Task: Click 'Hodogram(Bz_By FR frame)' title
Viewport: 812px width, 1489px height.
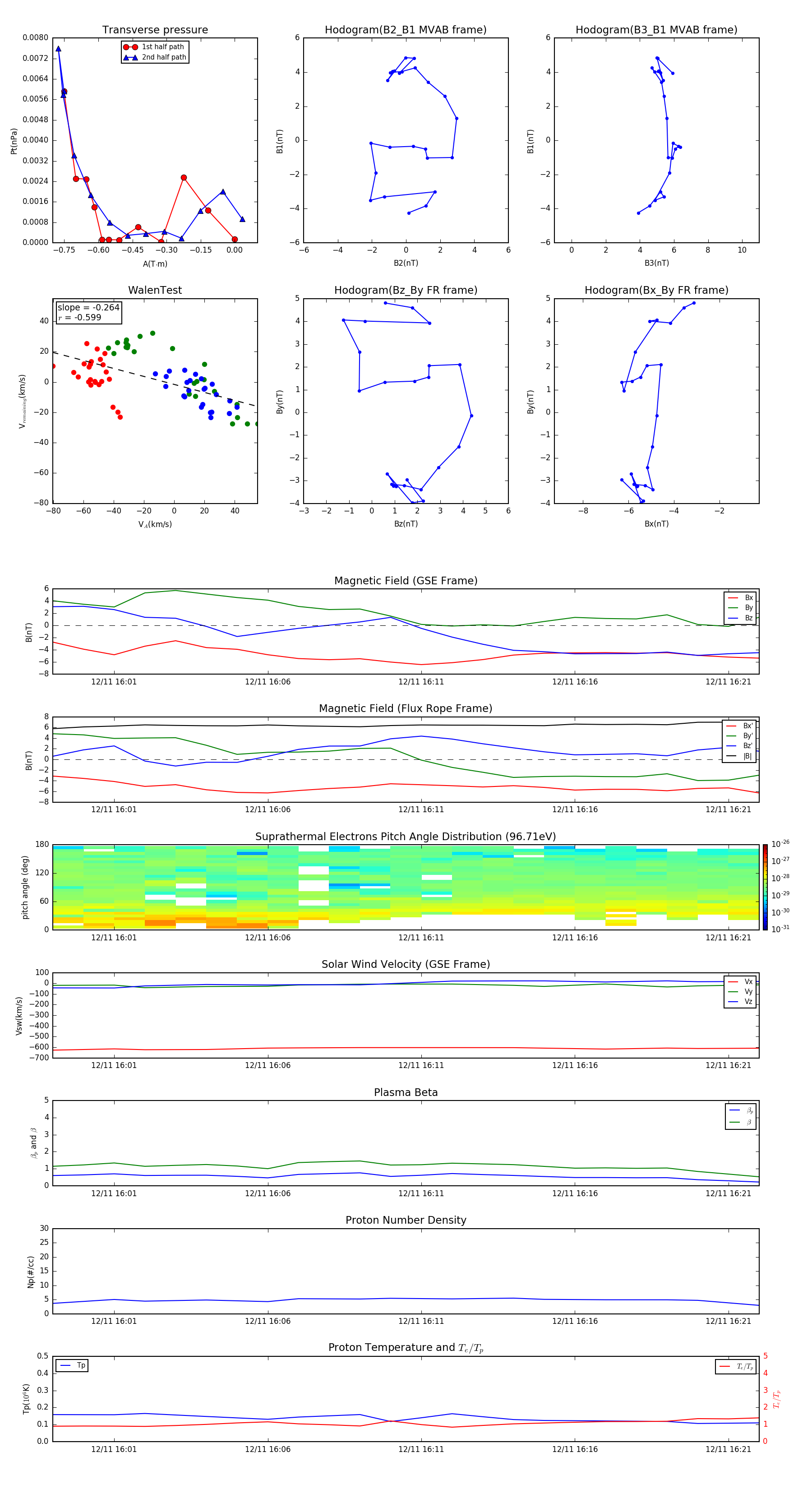Action: coord(406,290)
